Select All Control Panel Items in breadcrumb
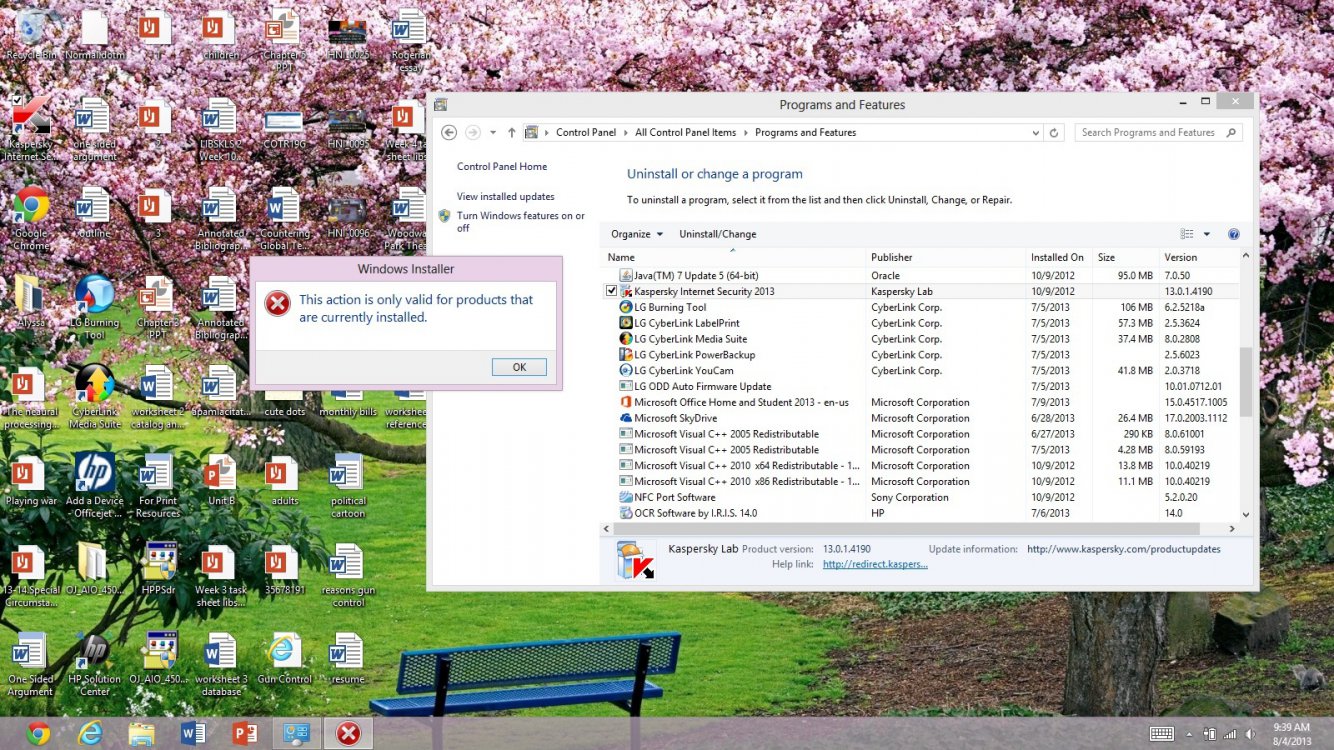 pyautogui.click(x=685, y=132)
